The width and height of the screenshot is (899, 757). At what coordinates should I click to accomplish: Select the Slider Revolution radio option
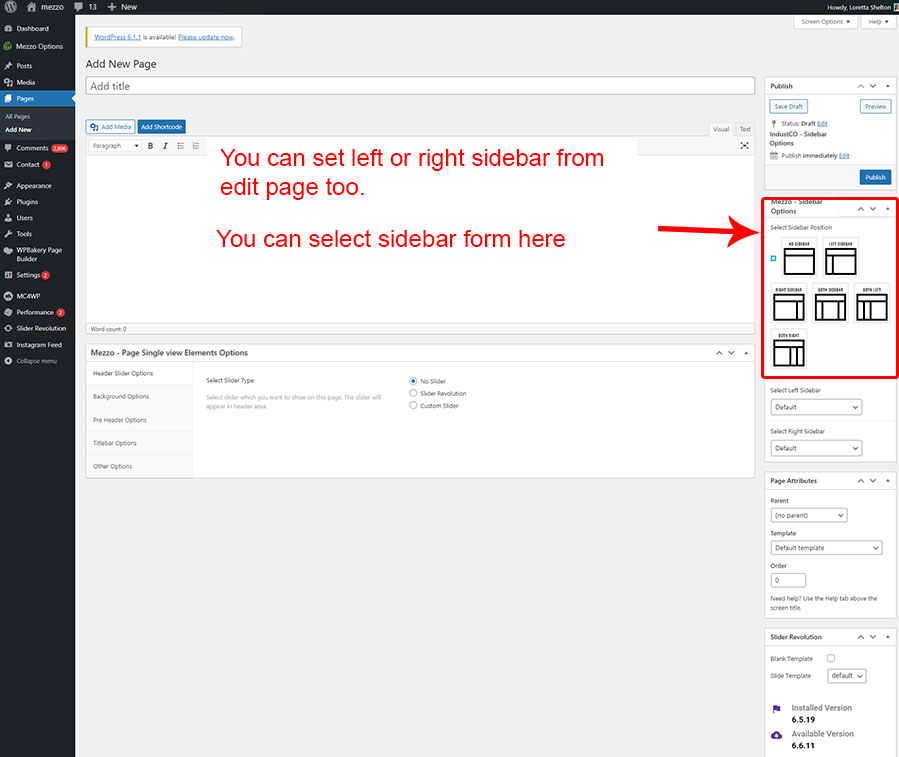[414, 393]
